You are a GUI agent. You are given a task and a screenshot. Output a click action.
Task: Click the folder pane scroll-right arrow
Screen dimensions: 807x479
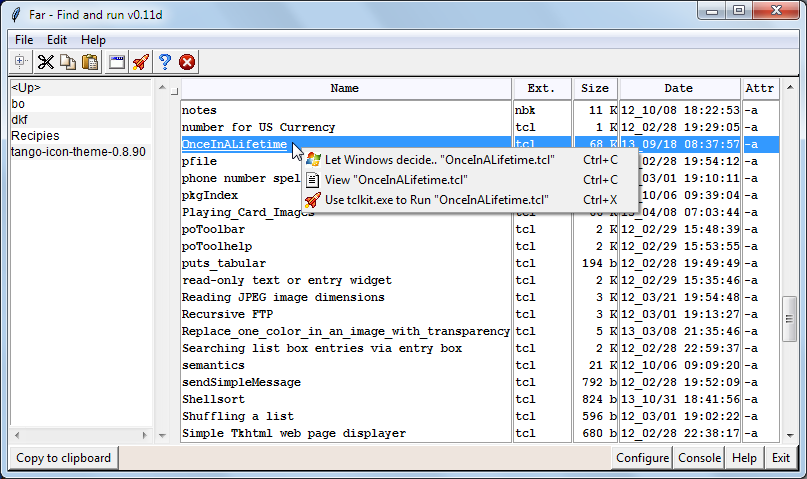[x=145, y=435]
